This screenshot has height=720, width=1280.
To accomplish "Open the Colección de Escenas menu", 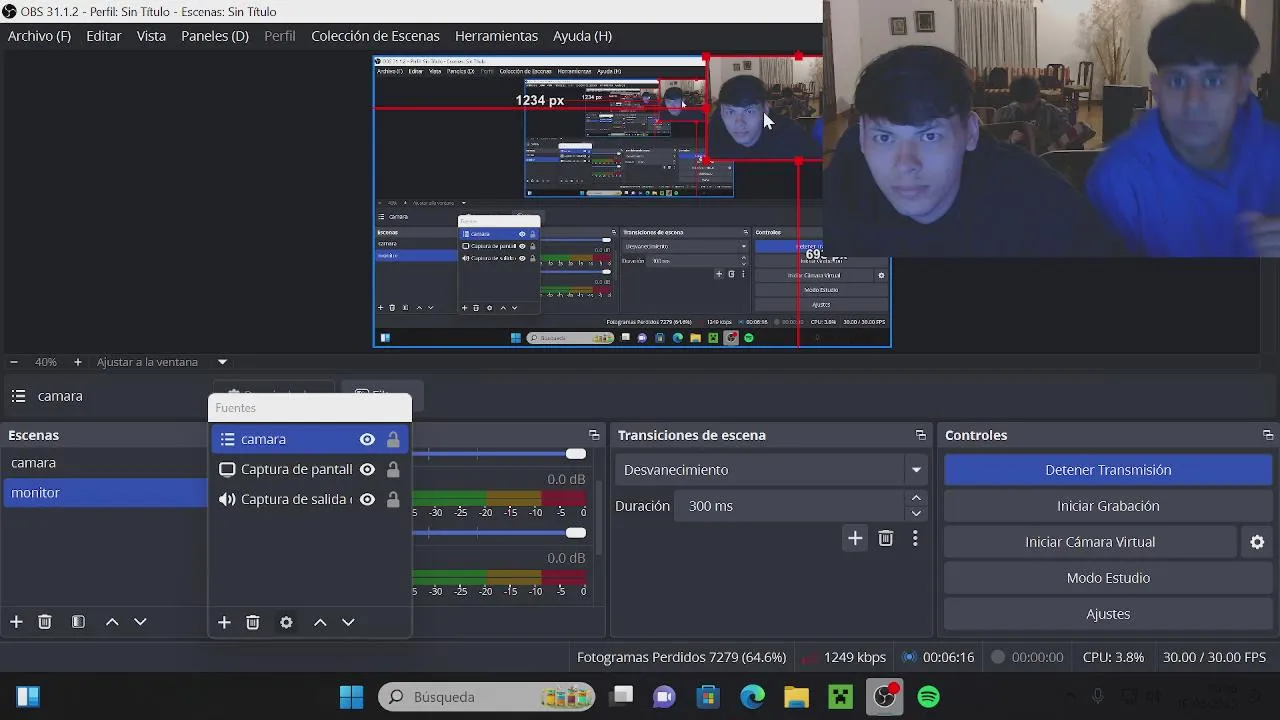I will [375, 36].
